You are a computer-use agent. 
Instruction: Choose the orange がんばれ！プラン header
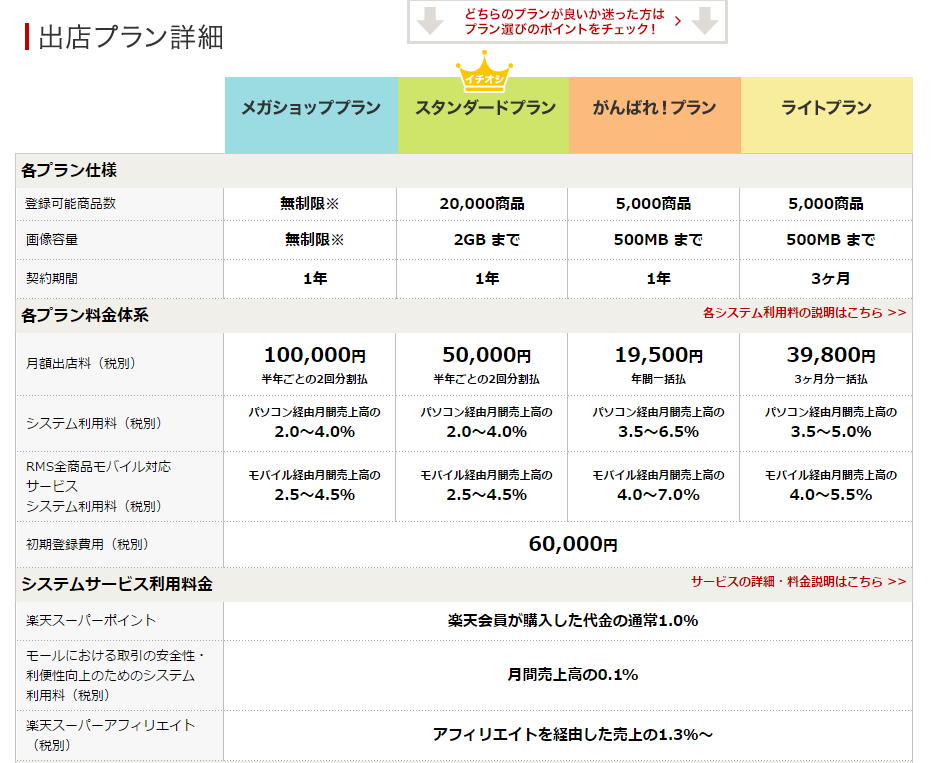655,108
